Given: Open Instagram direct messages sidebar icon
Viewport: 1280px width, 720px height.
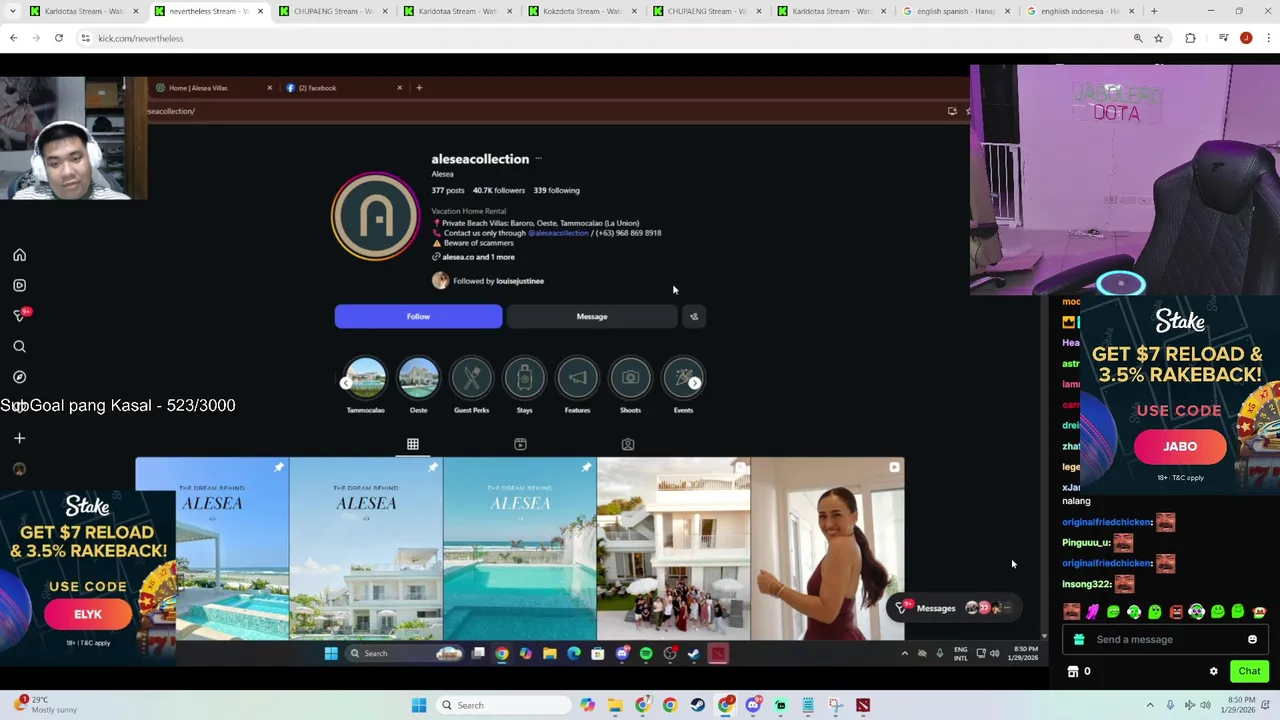Looking at the screenshot, I should click(x=19, y=315).
